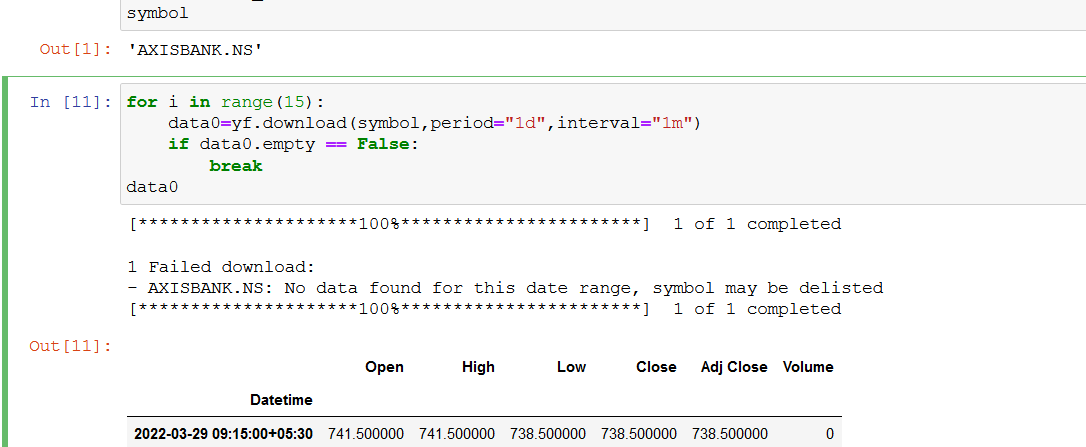Click the 'Out[11]:' output prompt

(x=71, y=347)
